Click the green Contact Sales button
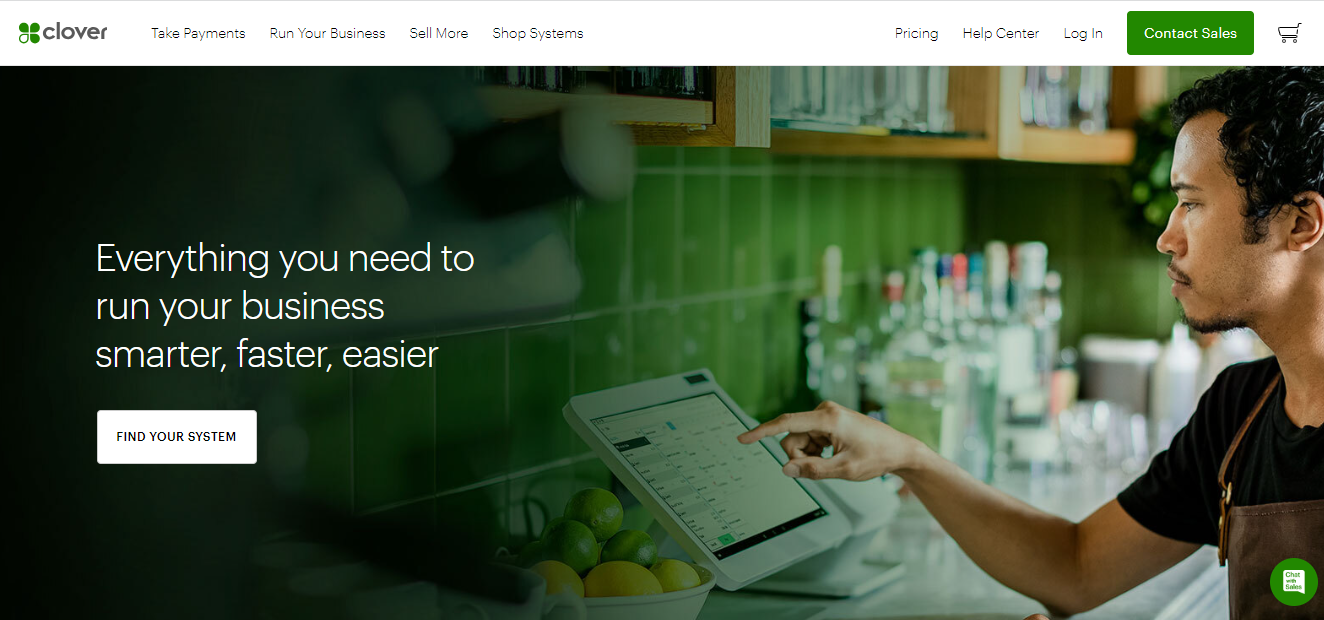The width and height of the screenshot is (1324, 620). click(1190, 33)
